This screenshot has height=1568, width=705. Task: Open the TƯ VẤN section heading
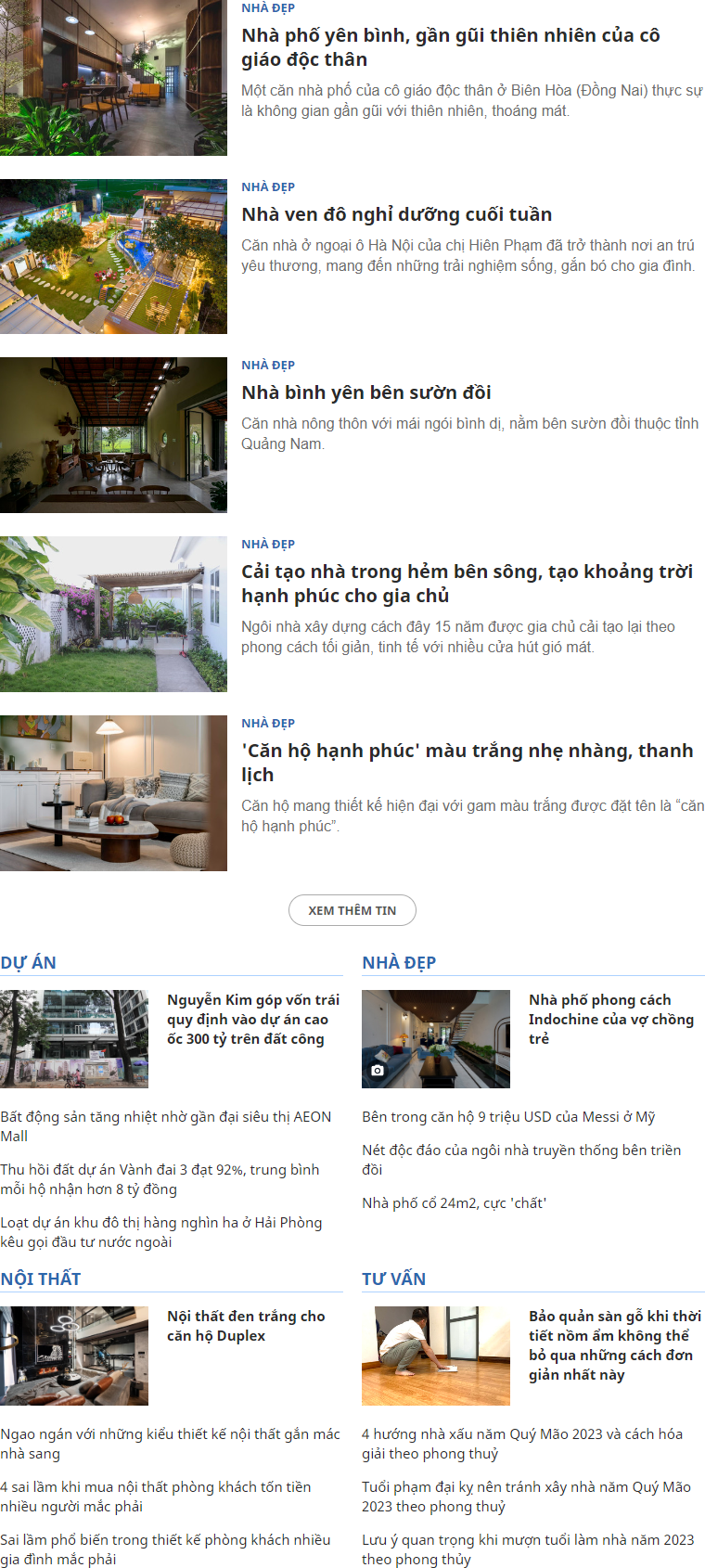394,1279
